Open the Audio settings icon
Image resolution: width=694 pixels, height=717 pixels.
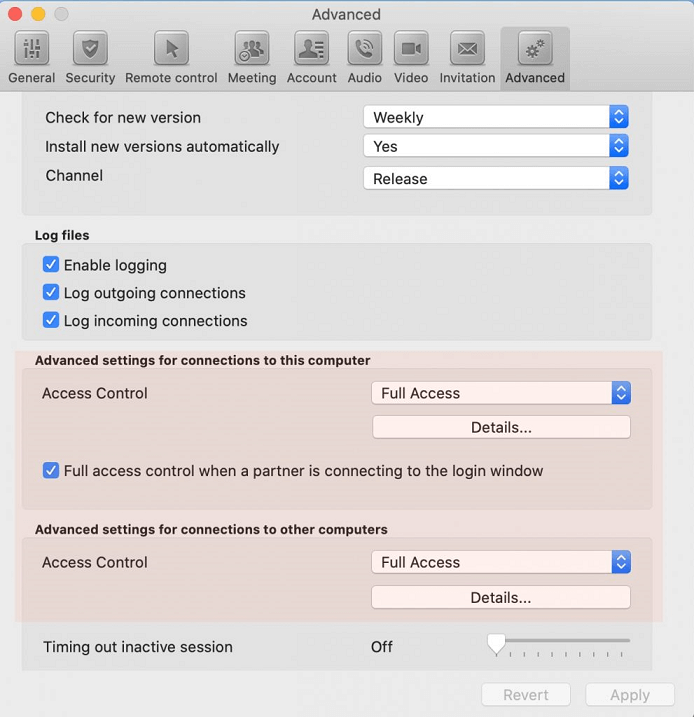[364, 49]
